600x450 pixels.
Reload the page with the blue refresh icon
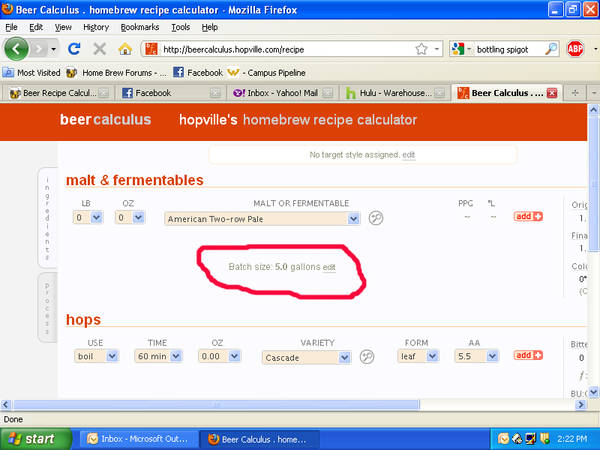(x=74, y=49)
